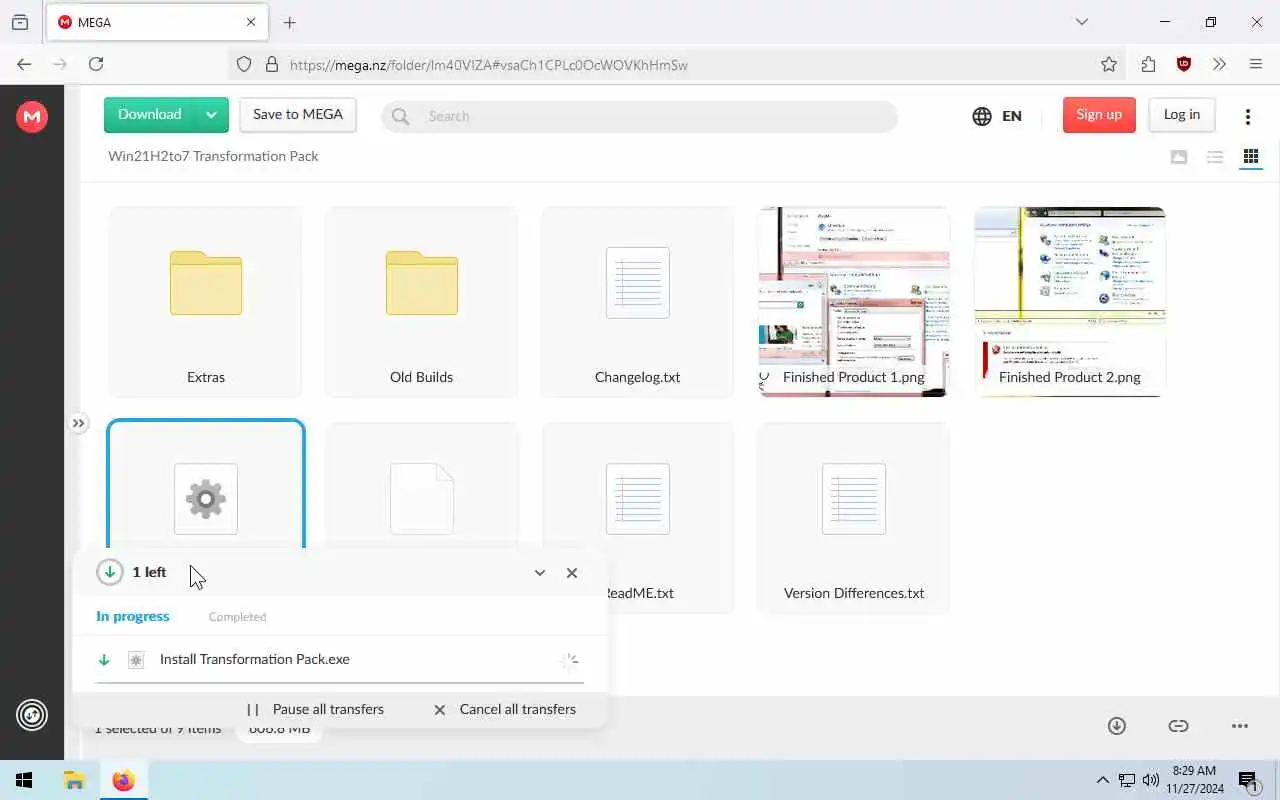List all tabs dropdown arrow

pyautogui.click(x=1081, y=22)
